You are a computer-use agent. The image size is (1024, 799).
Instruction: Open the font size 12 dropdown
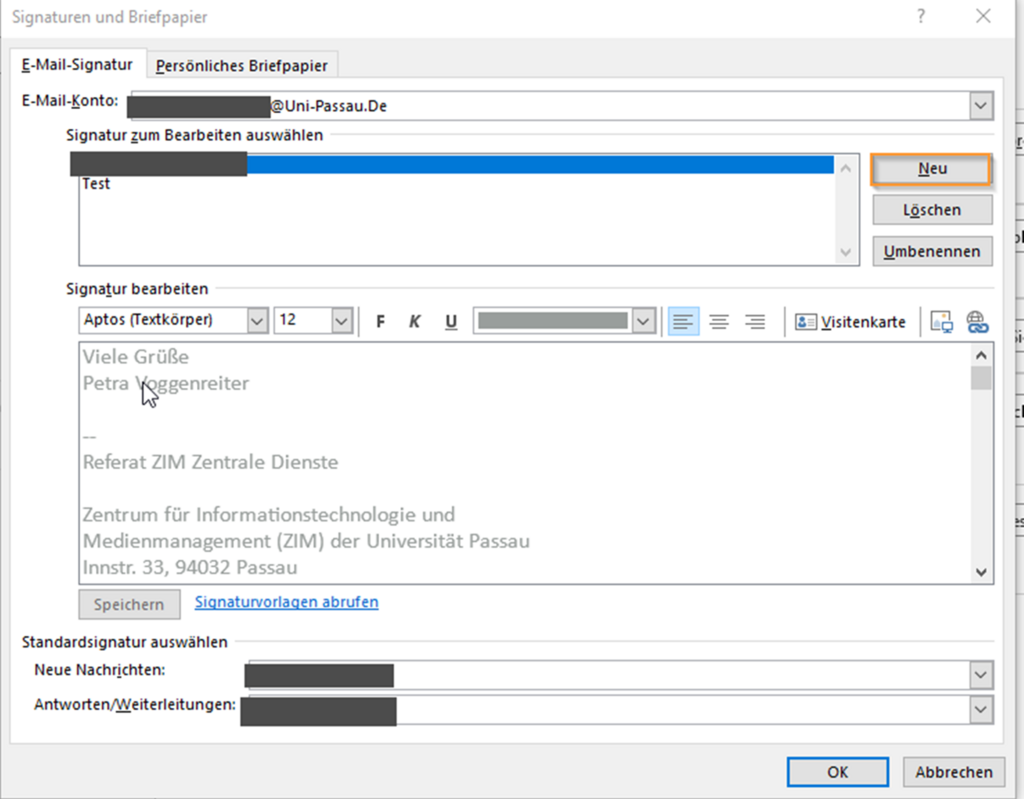(342, 321)
